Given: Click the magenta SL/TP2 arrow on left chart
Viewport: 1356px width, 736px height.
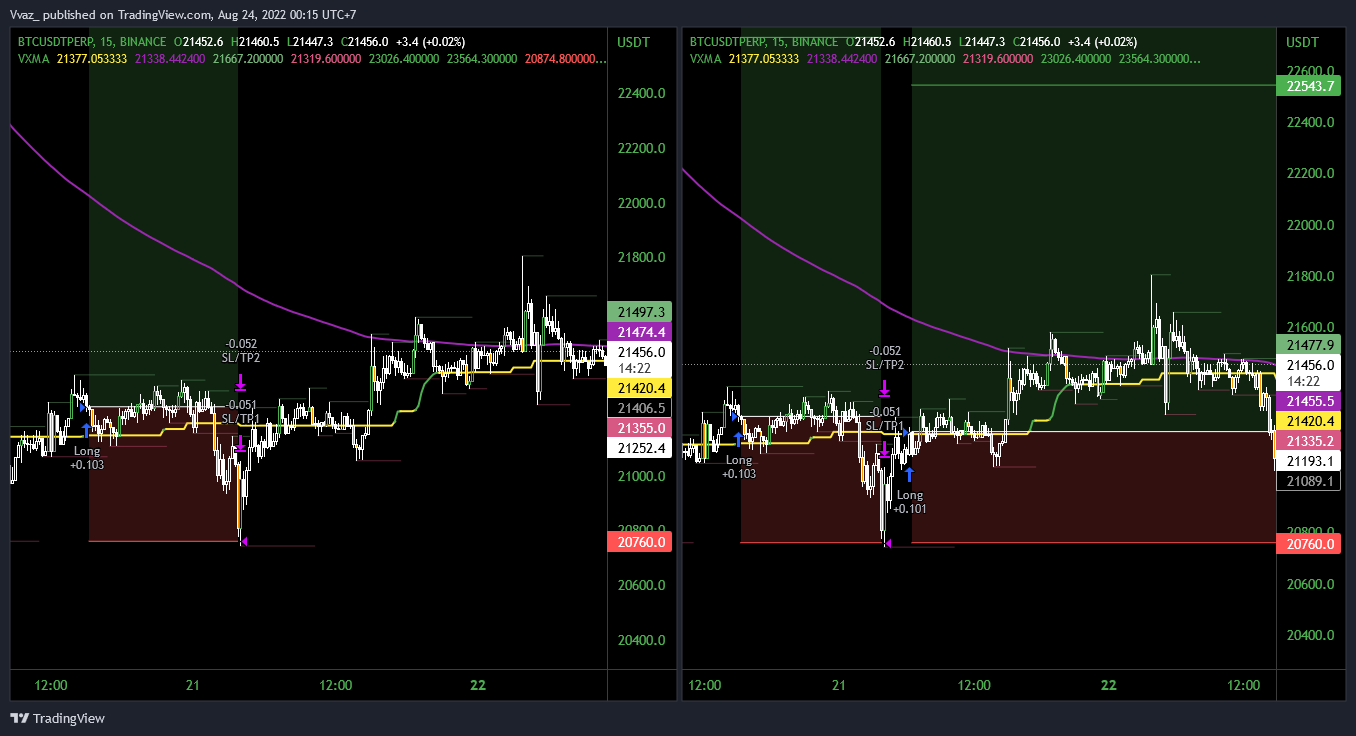Looking at the screenshot, I should pyautogui.click(x=241, y=382).
